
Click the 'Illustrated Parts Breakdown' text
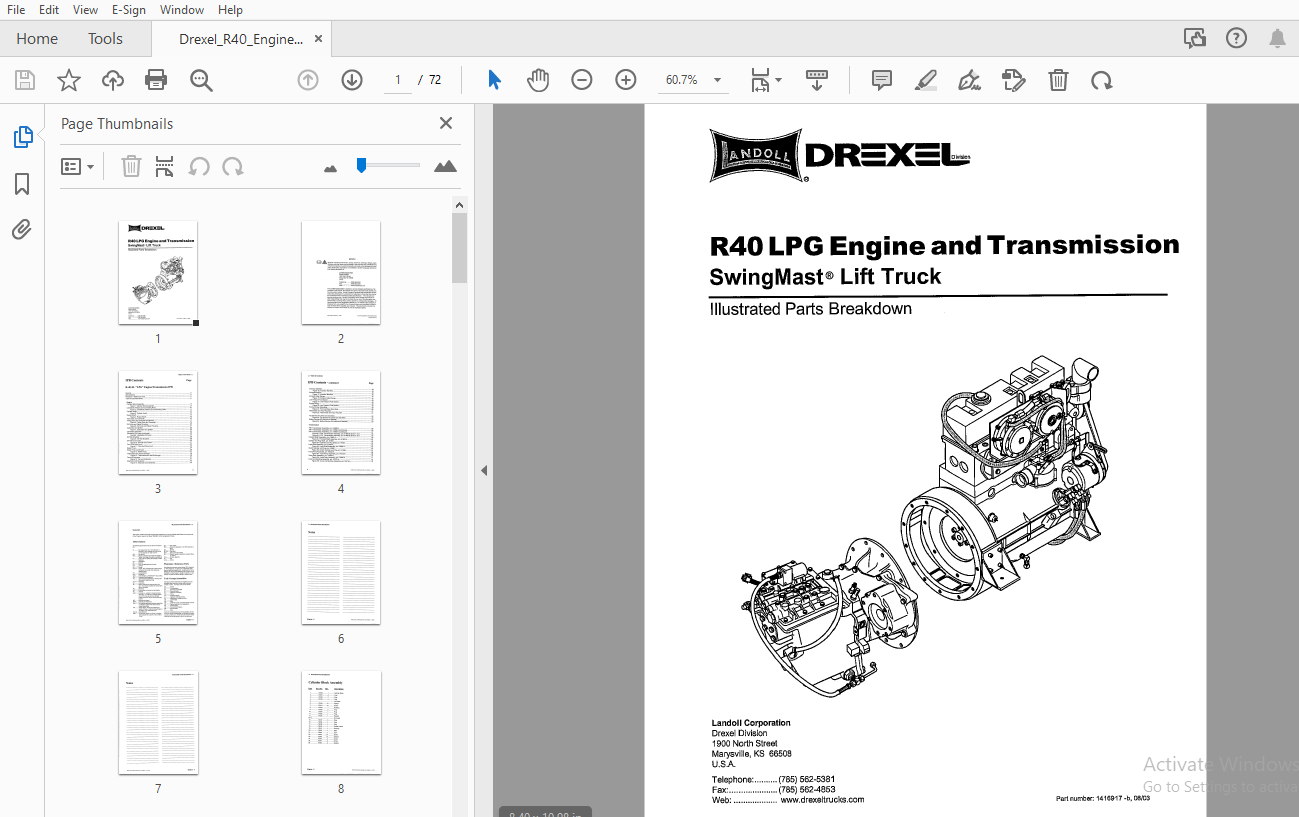[x=810, y=309]
